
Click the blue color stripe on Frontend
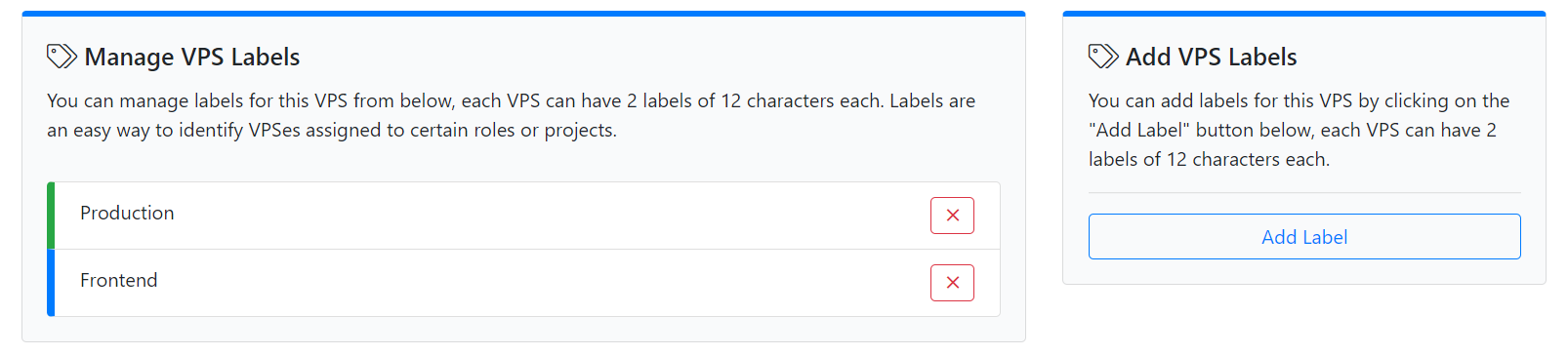51,283
